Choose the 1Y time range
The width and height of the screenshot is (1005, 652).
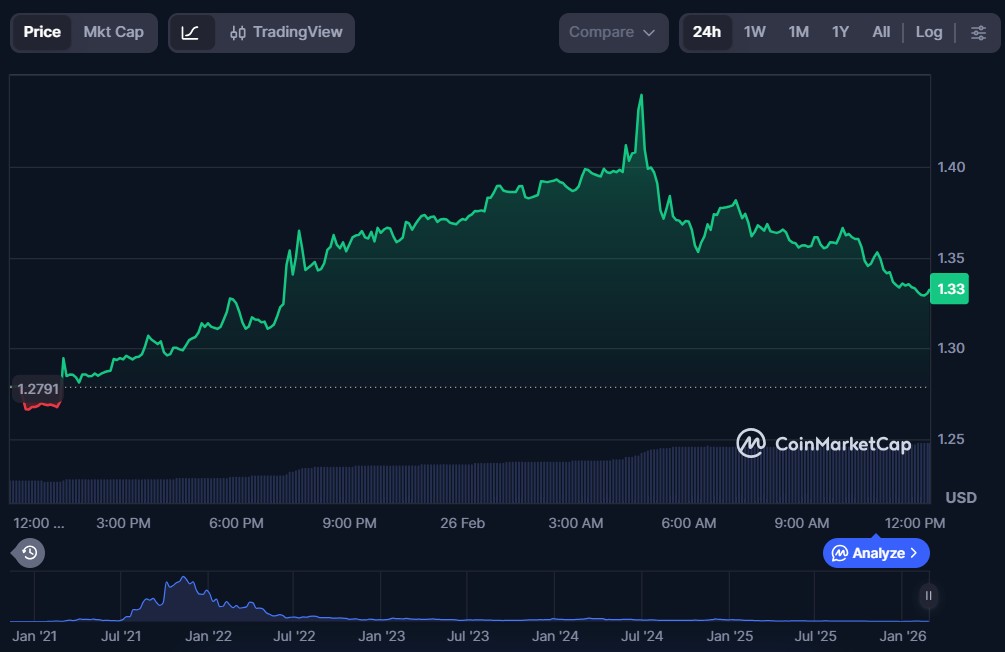tap(840, 32)
